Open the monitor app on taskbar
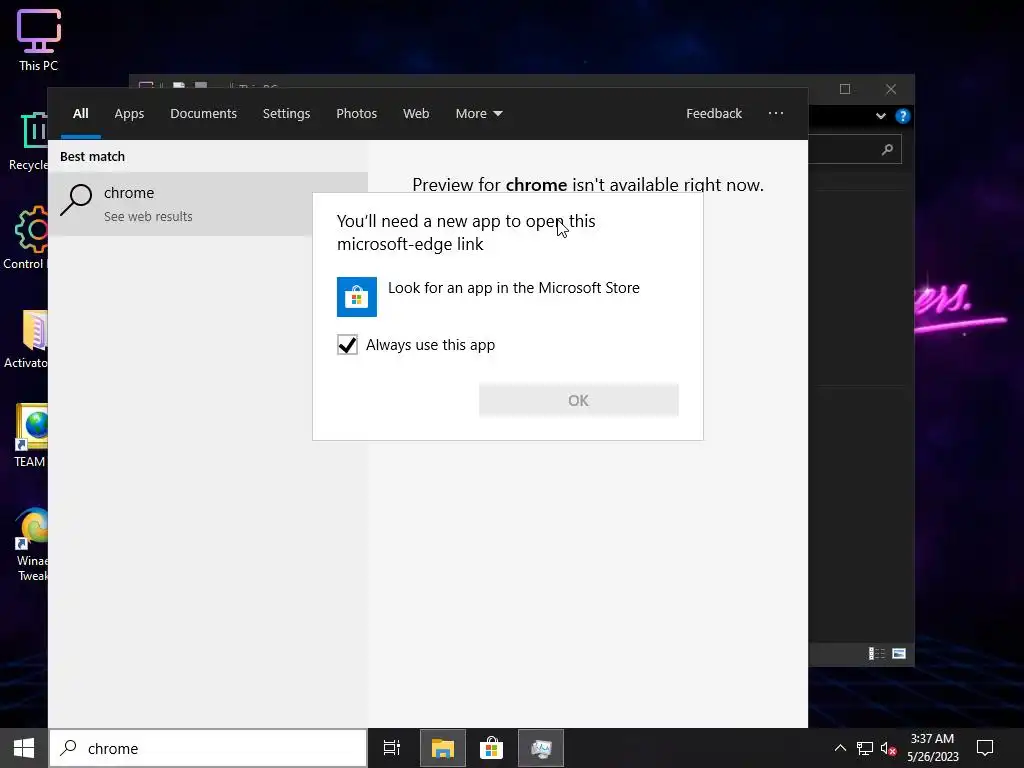The height and width of the screenshot is (768, 1024). pyautogui.click(x=541, y=748)
